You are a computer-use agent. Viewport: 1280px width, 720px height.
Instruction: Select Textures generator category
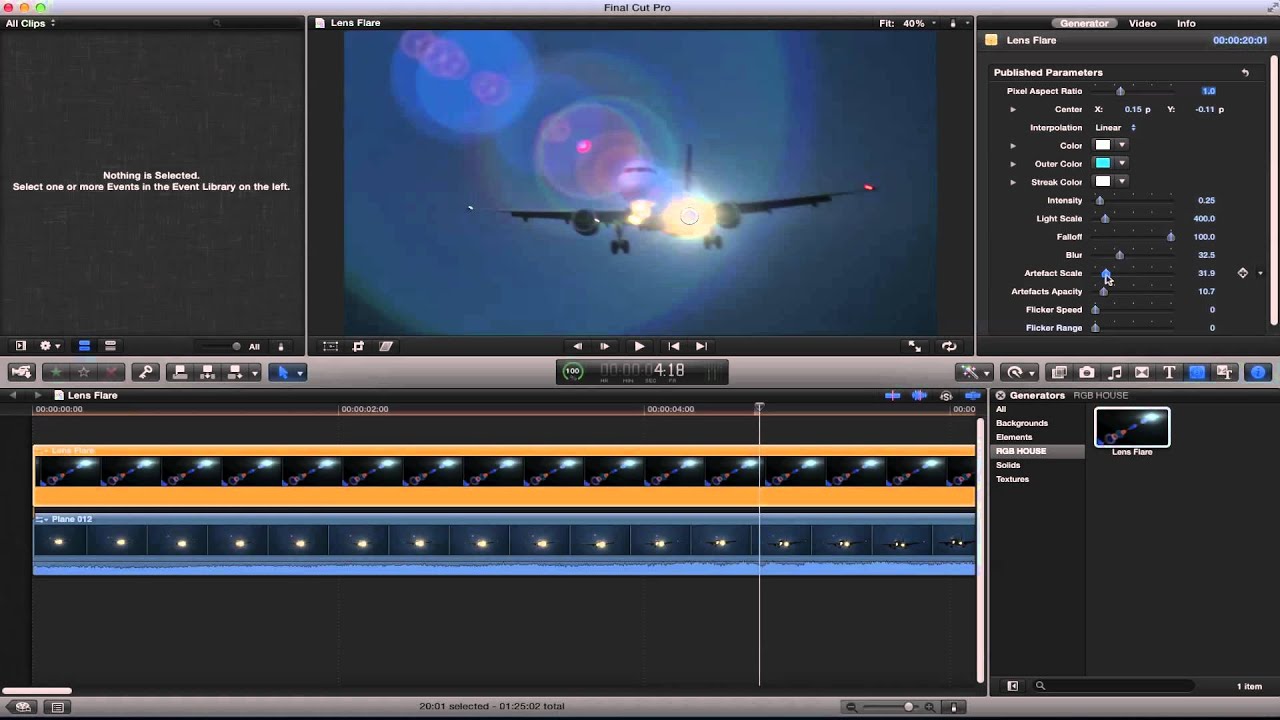click(1012, 479)
